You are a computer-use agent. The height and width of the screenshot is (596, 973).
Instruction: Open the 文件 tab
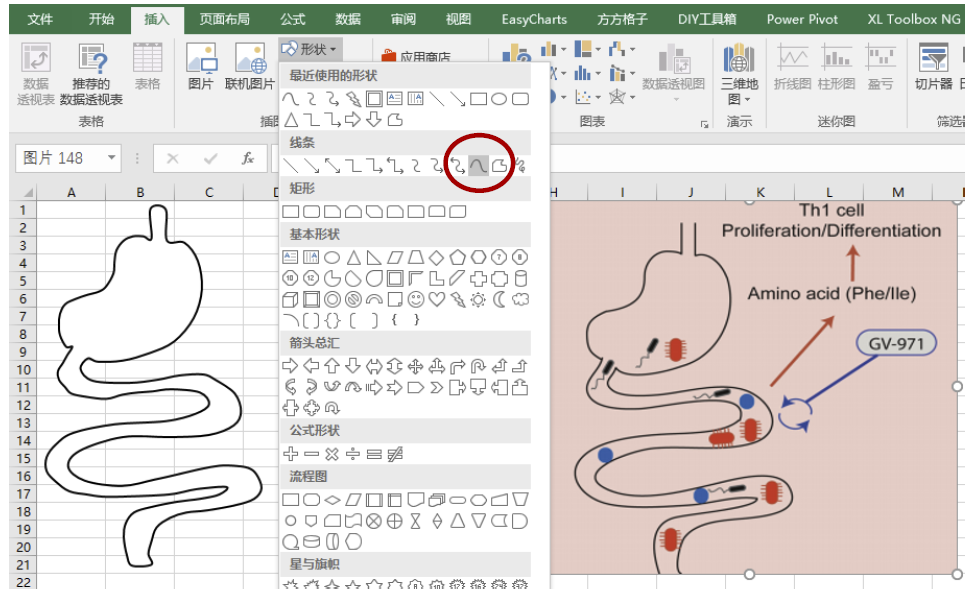(x=40, y=19)
